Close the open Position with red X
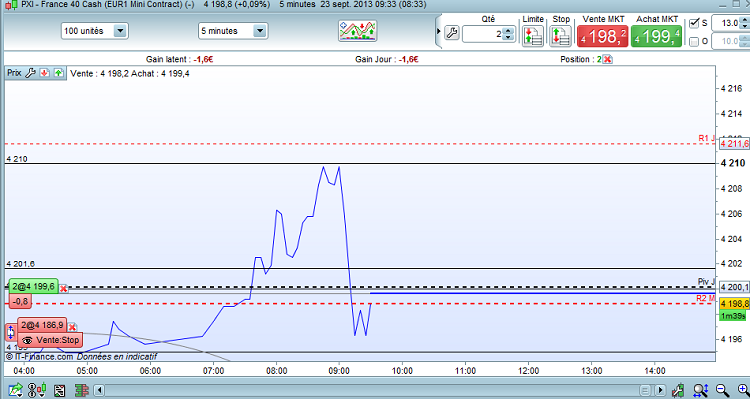The image size is (750, 399). click(x=607, y=59)
